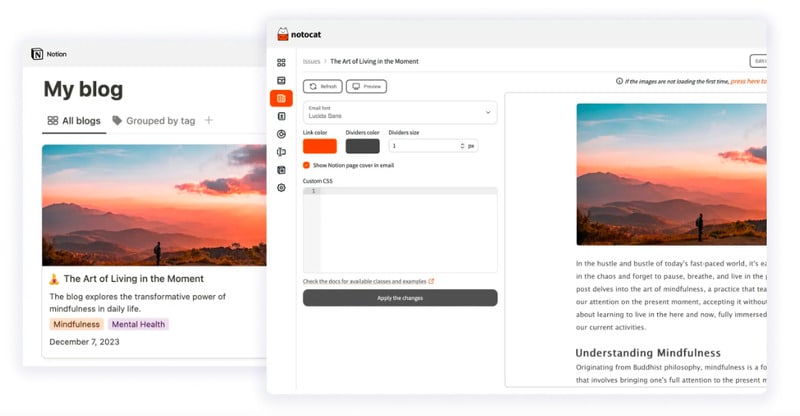800x416 pixels.
Task: Click the Notion logo icon
Action: [x=37, y=54]
